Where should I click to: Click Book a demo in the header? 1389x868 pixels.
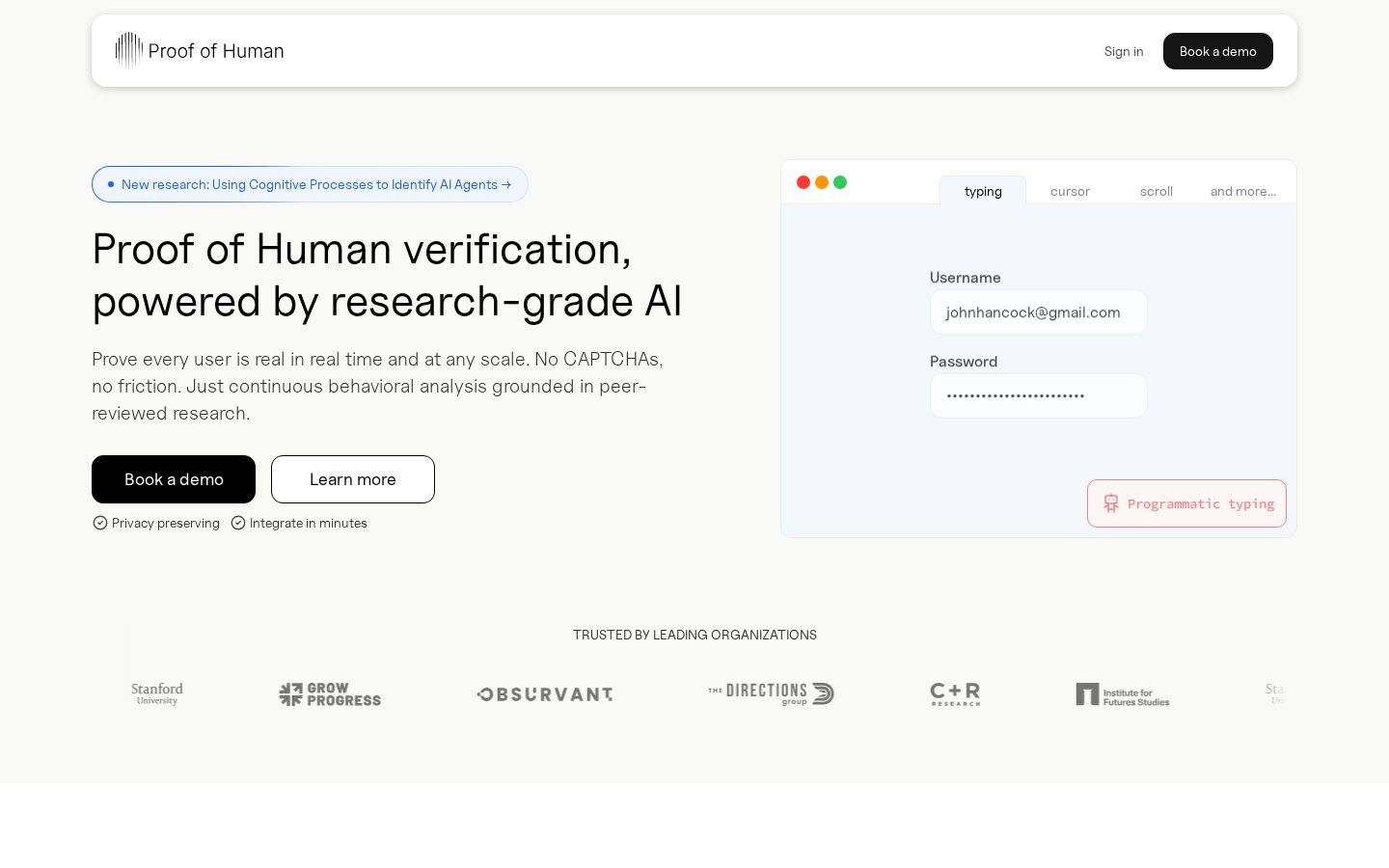point(1218,51)
